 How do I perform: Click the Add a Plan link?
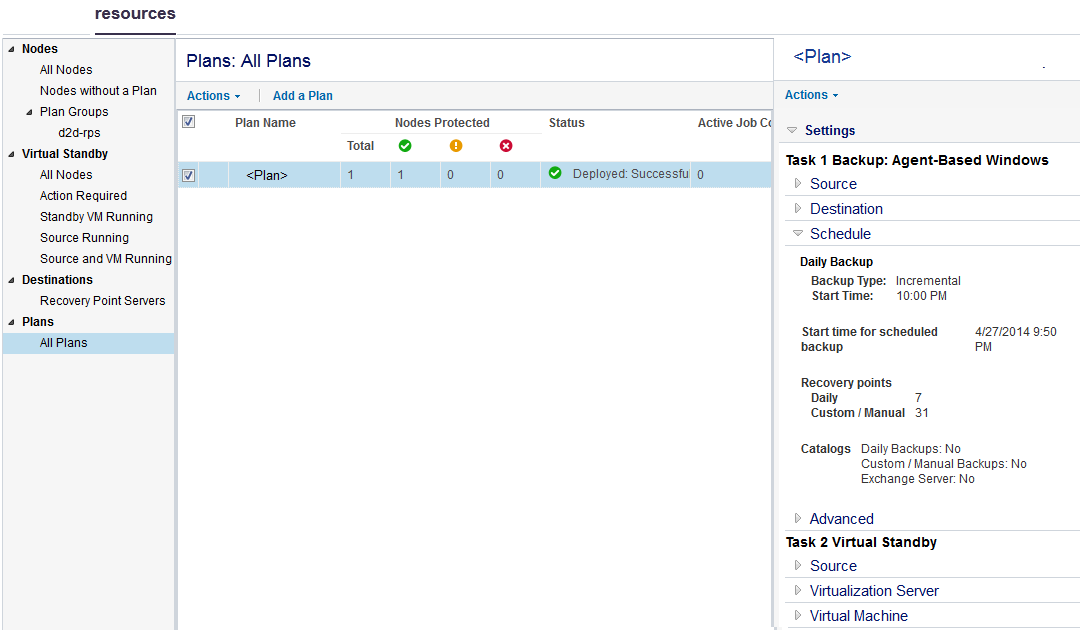click(x=303, y=96)
